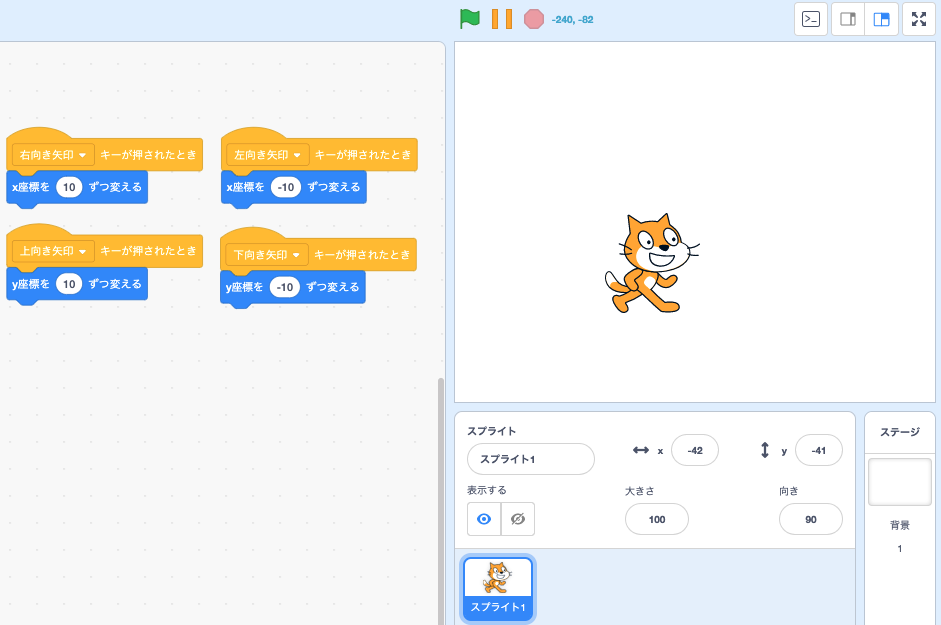The height and width of the screenshot is (625, 941).
Task: Hide the sprite with crossed-eye icon
Action: [518, 519]
